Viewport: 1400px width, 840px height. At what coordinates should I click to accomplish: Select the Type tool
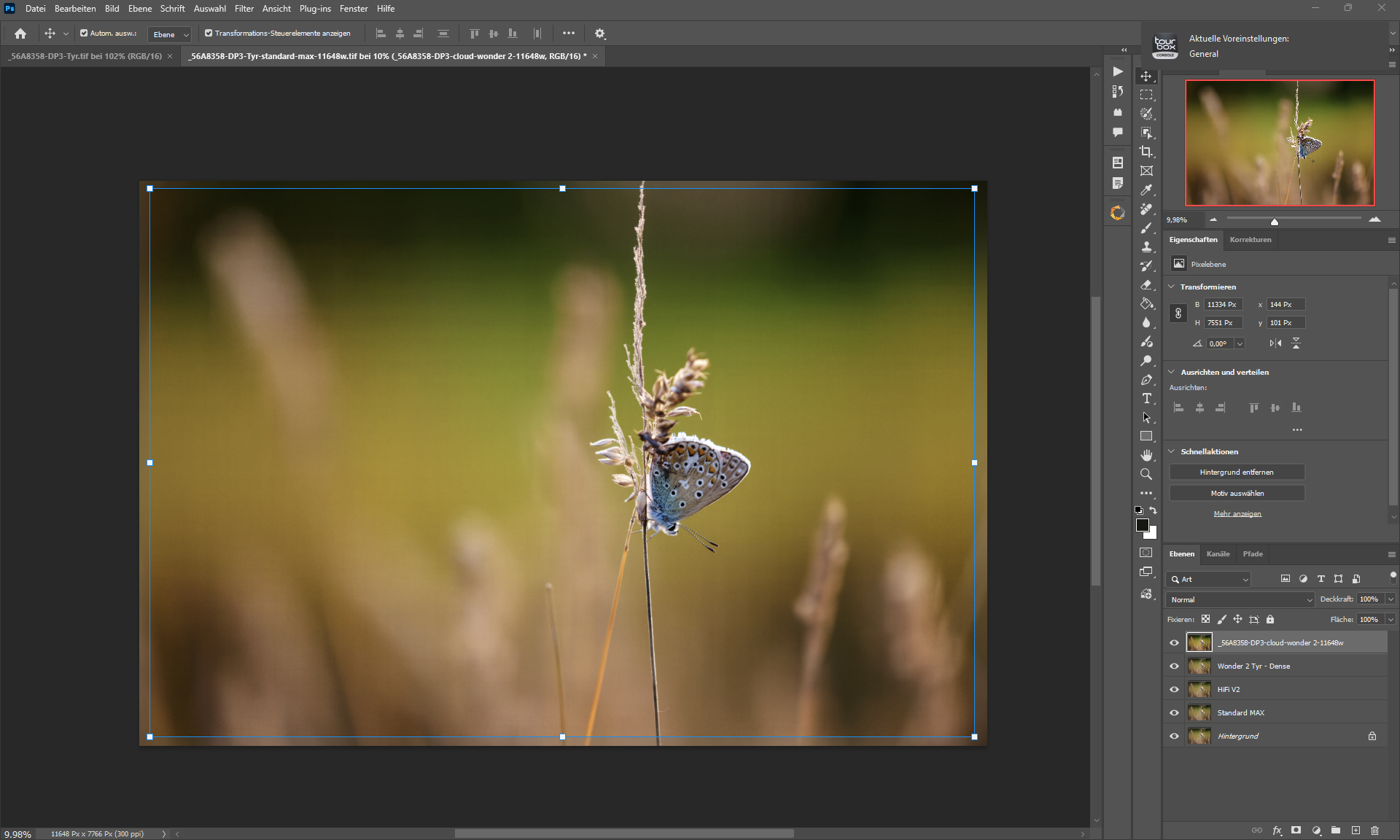tap(1146, 398)
